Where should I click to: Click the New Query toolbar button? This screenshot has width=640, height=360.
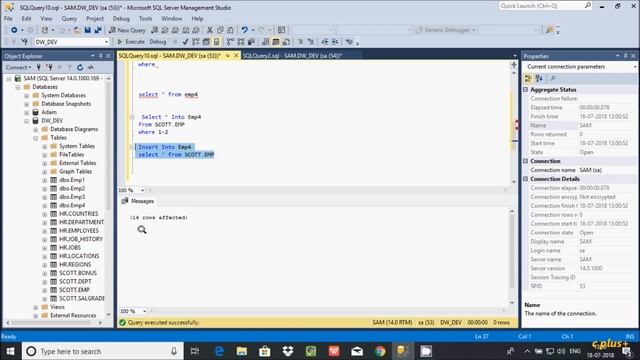127,30
